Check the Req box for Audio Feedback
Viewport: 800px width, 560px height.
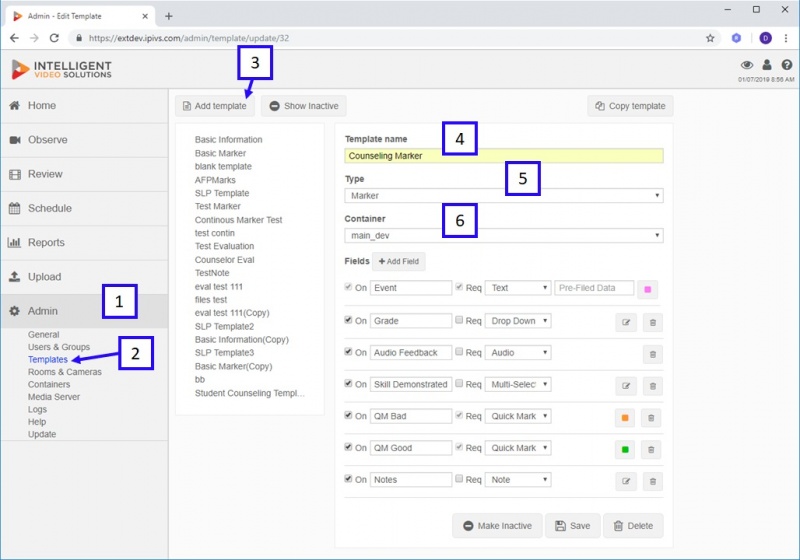click(459, 351)
